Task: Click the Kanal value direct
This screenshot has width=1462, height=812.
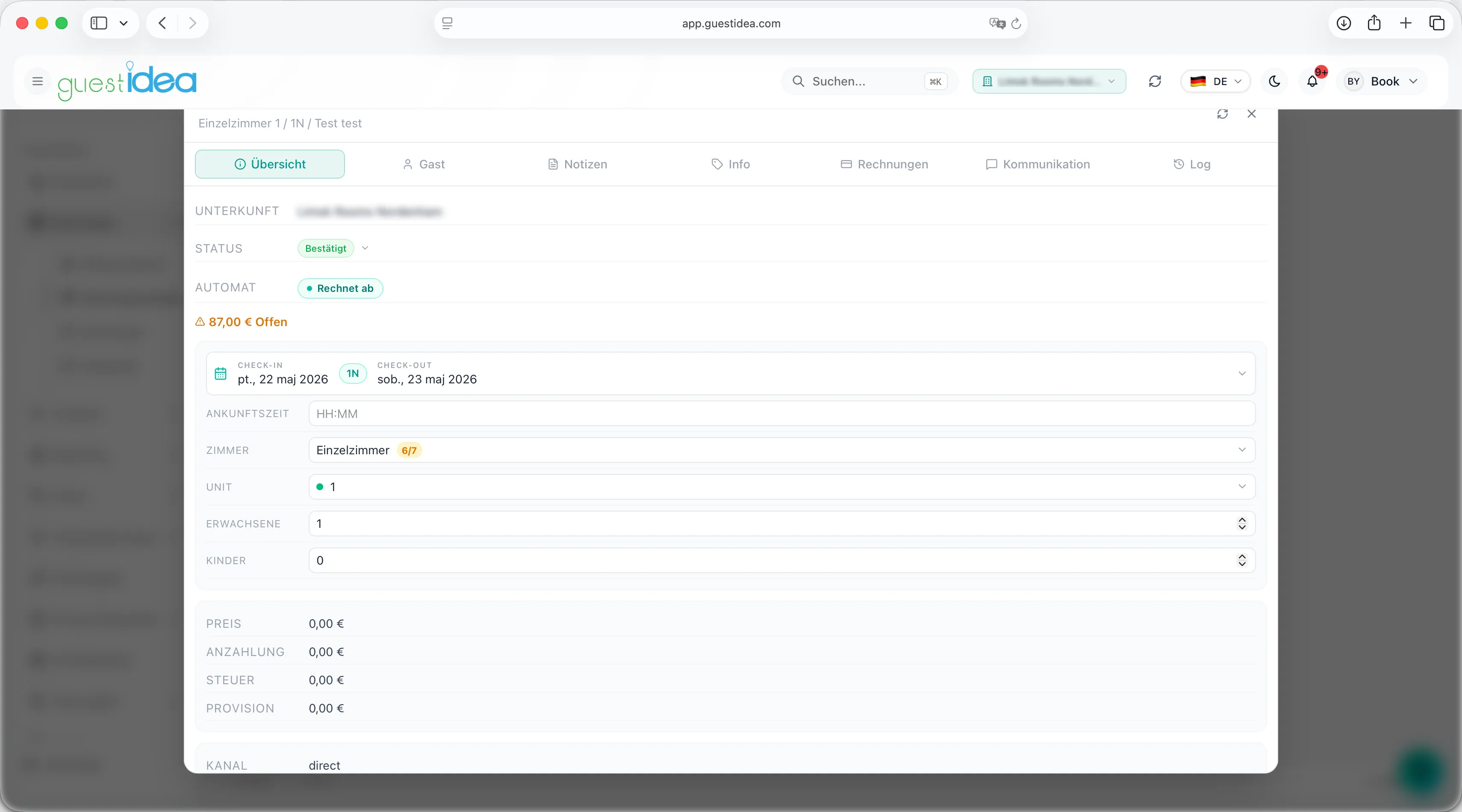Action: [x=324, y=765]
